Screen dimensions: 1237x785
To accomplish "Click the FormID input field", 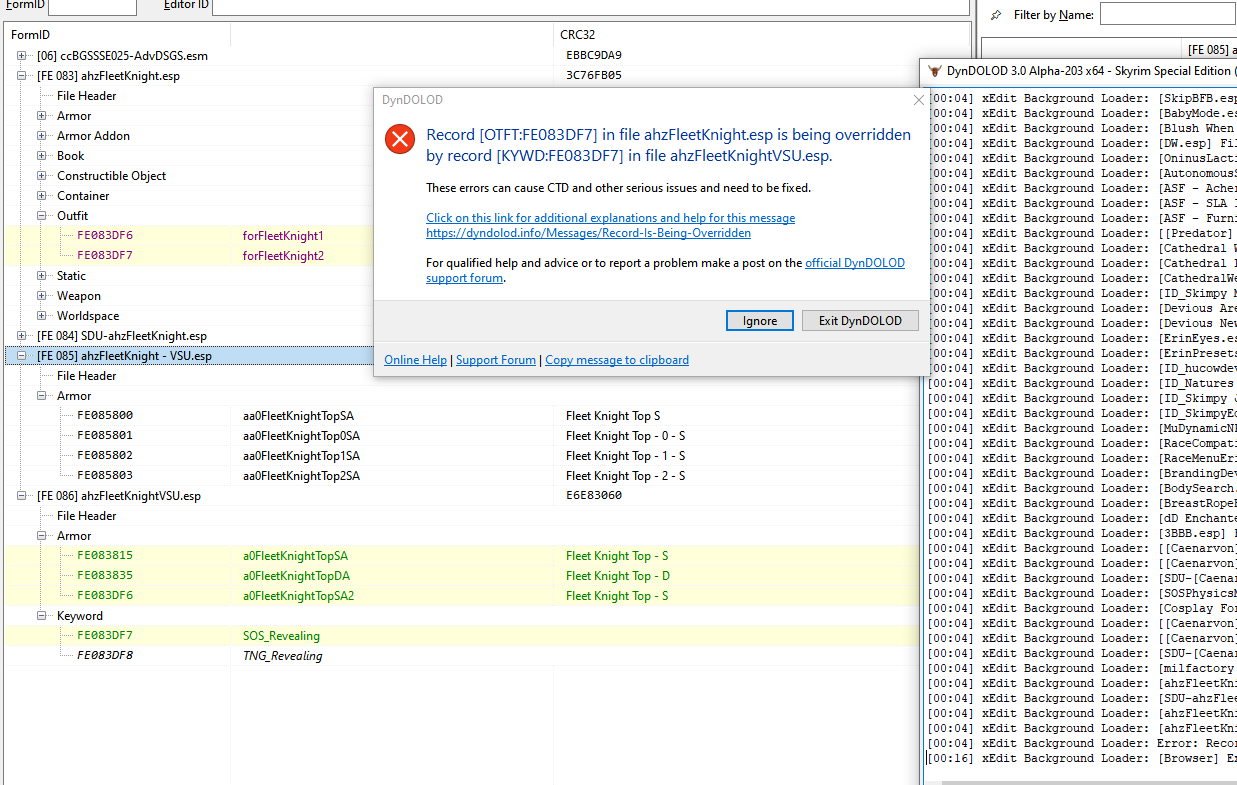I will (x=92, y=6).
